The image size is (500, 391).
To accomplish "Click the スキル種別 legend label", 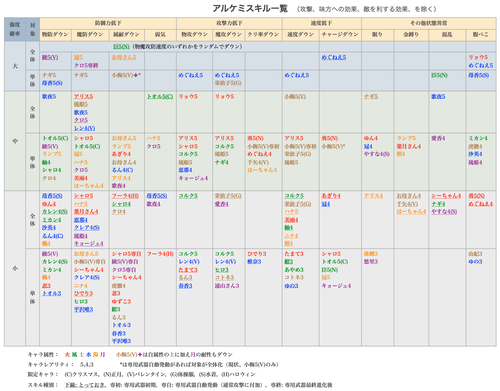I will click(43, 385).
